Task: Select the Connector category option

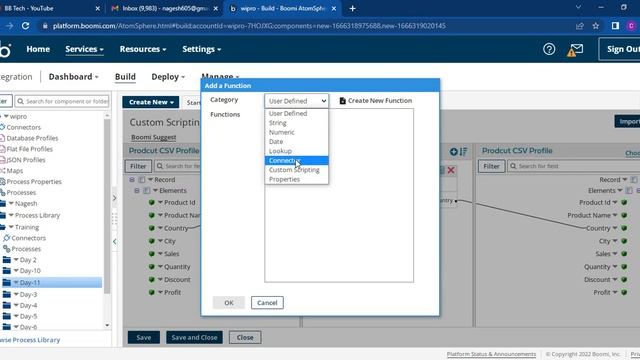Action: click(x=296, y=160)
